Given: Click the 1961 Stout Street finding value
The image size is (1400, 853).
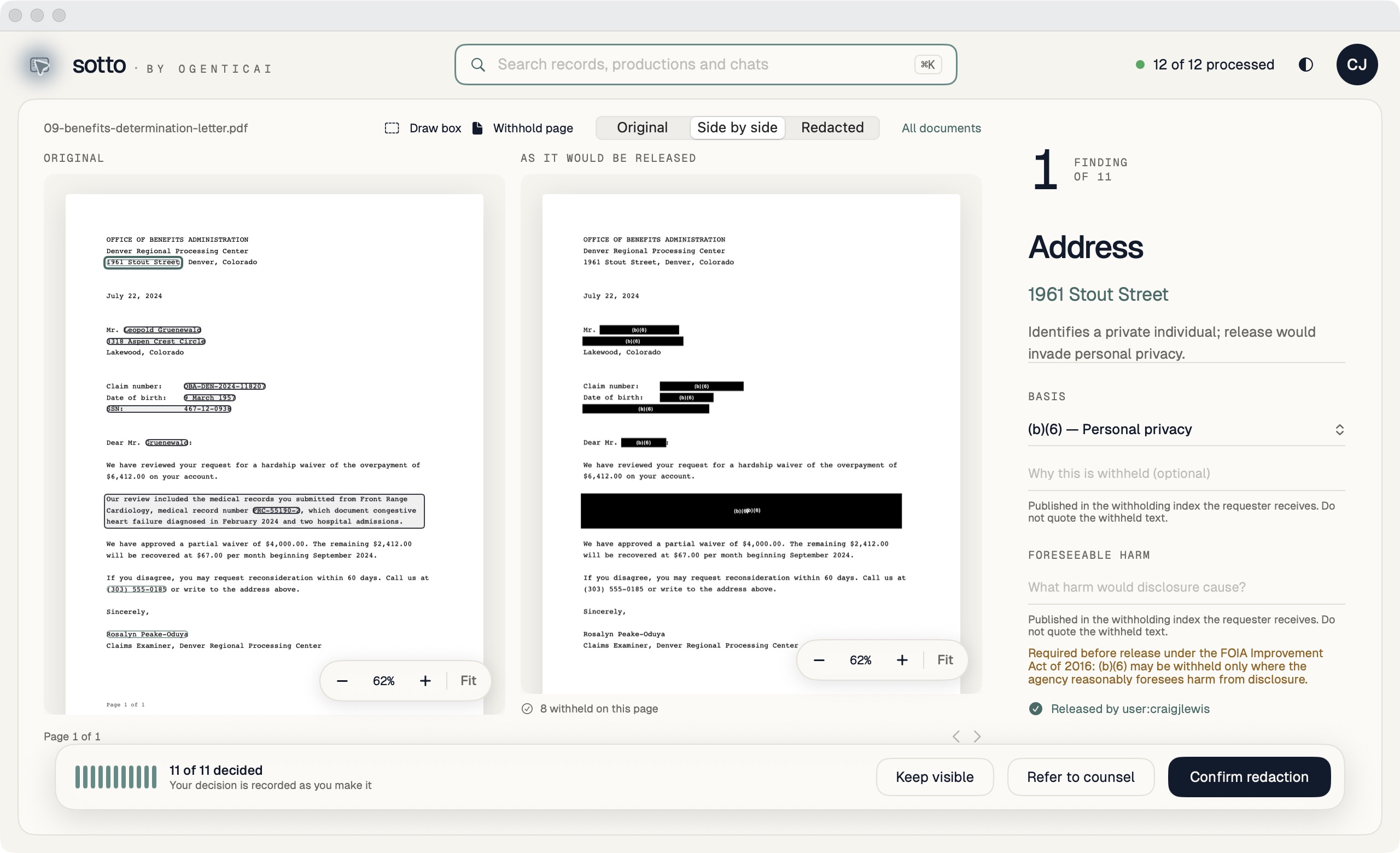Looking at the screenshot, I should (1098, 294).
